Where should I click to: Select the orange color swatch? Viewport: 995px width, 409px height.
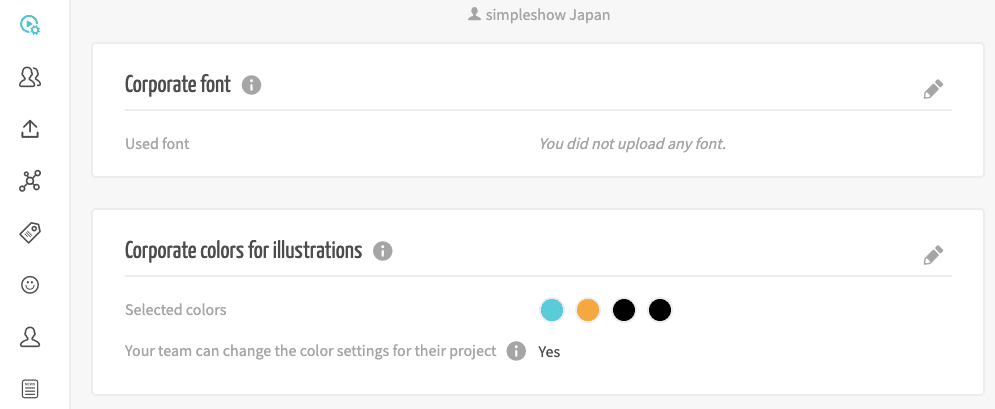coord(588,311)
